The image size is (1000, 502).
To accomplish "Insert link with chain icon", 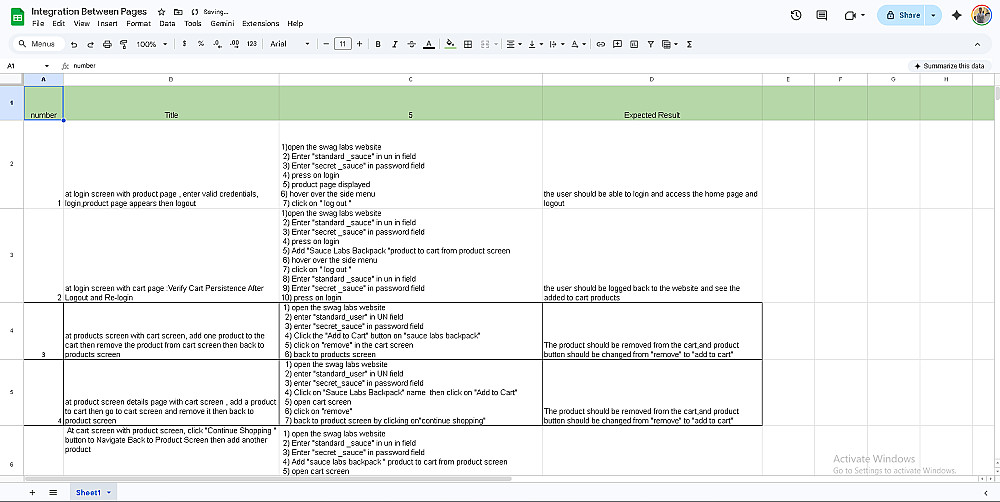I will (601, 44).
